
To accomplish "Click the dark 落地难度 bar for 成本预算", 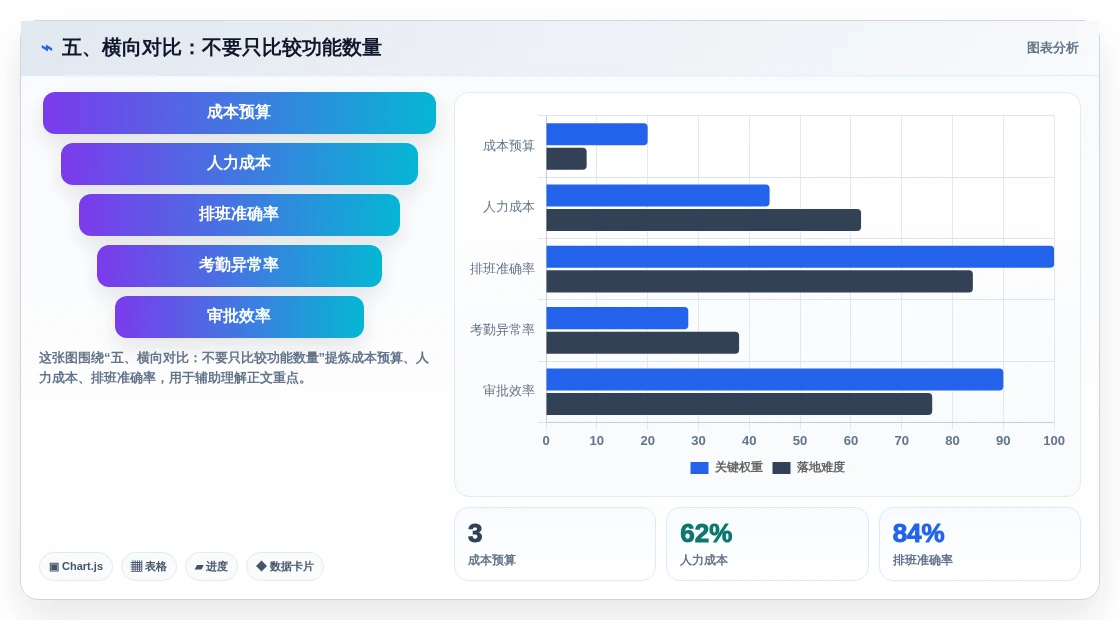I will coord(566,159).
